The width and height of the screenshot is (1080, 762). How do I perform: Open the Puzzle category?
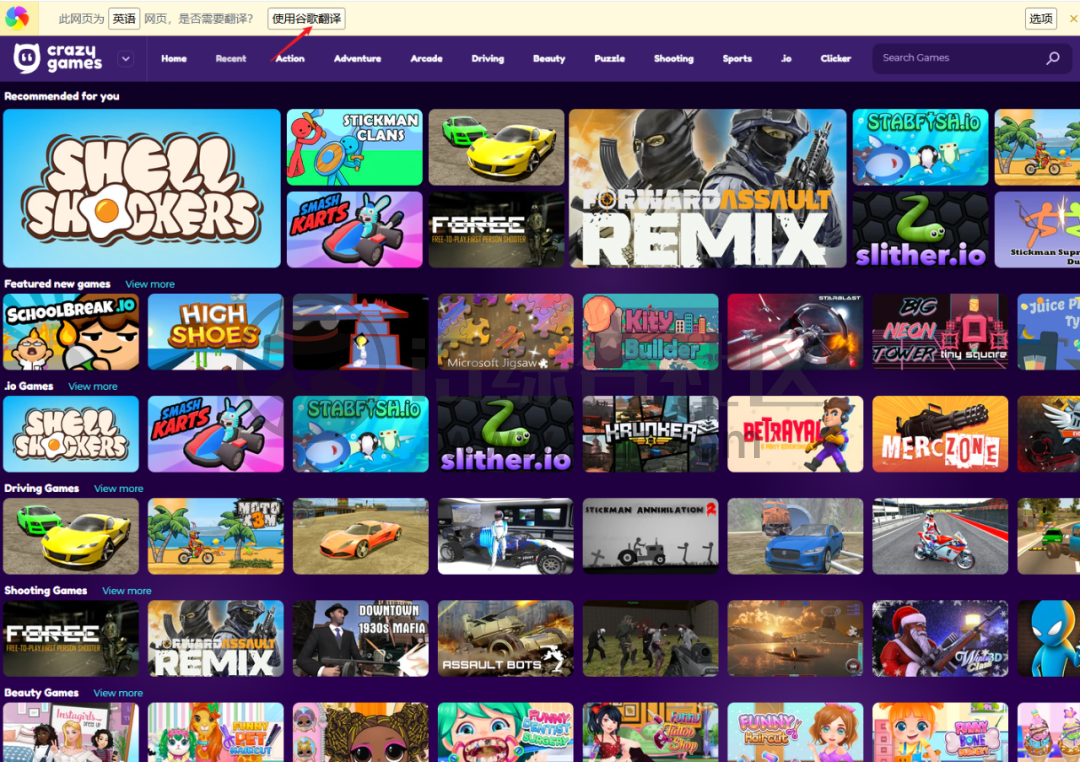pos(610,59)
